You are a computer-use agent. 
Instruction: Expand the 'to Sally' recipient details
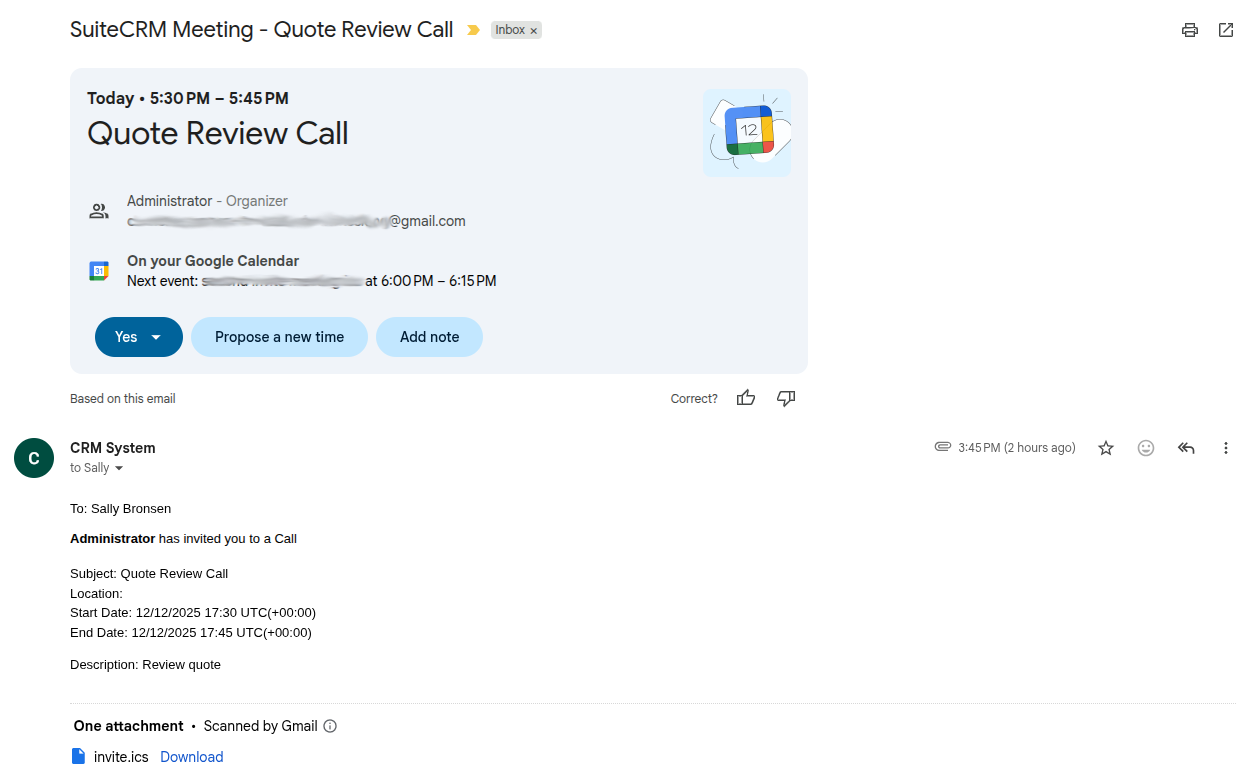click(x=118, y=468)
